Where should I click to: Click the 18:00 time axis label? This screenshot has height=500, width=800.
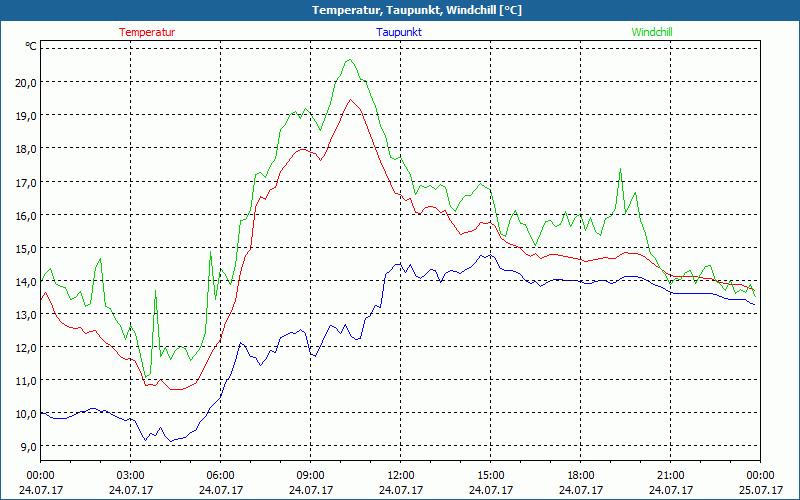pos(581,476)
